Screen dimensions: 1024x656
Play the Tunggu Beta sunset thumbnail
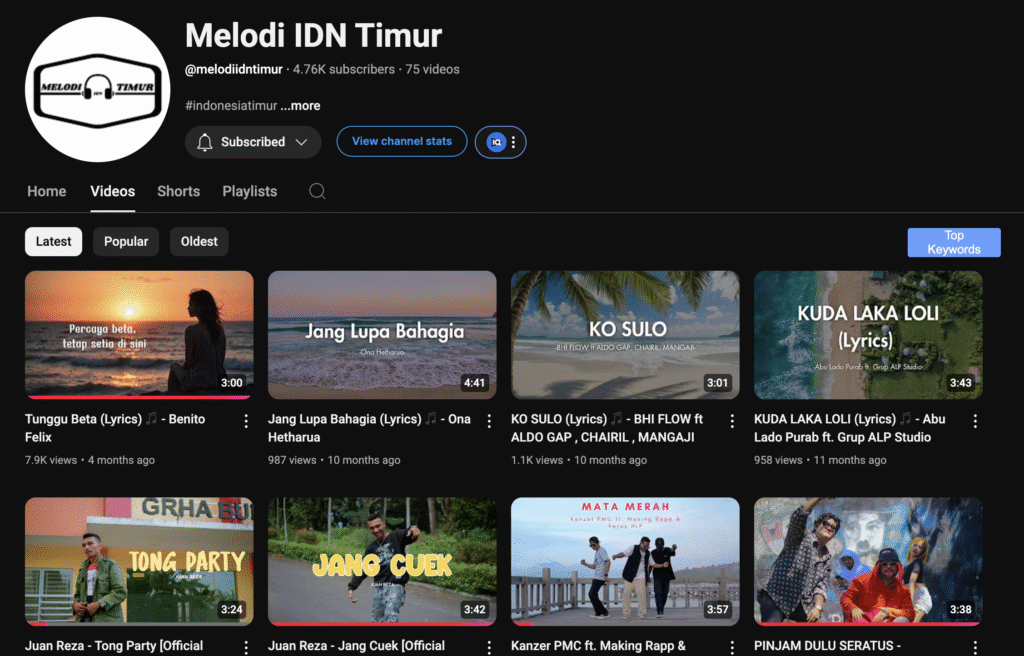[139, 335]
